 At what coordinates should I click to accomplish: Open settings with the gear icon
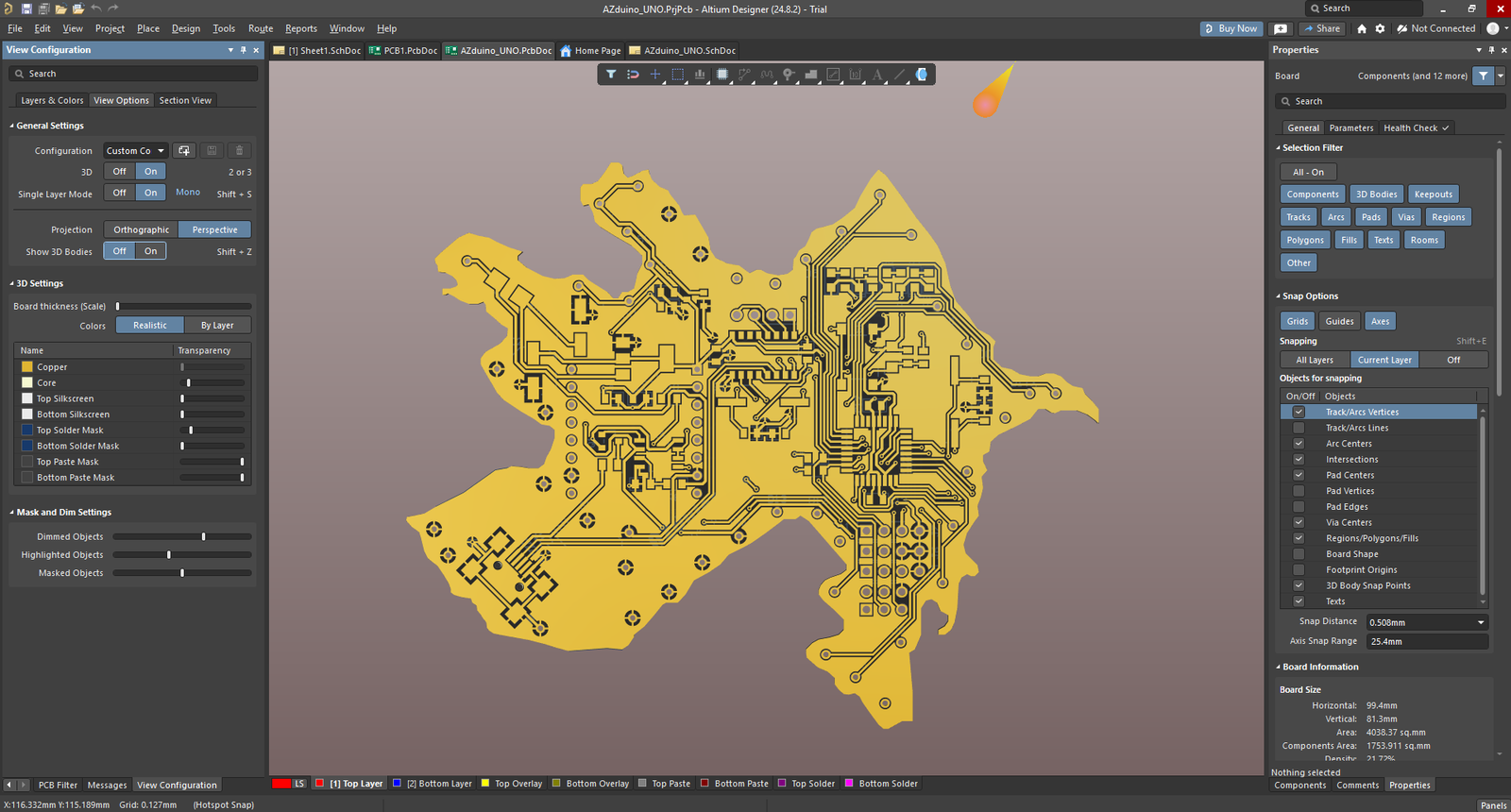(1380, 28)
